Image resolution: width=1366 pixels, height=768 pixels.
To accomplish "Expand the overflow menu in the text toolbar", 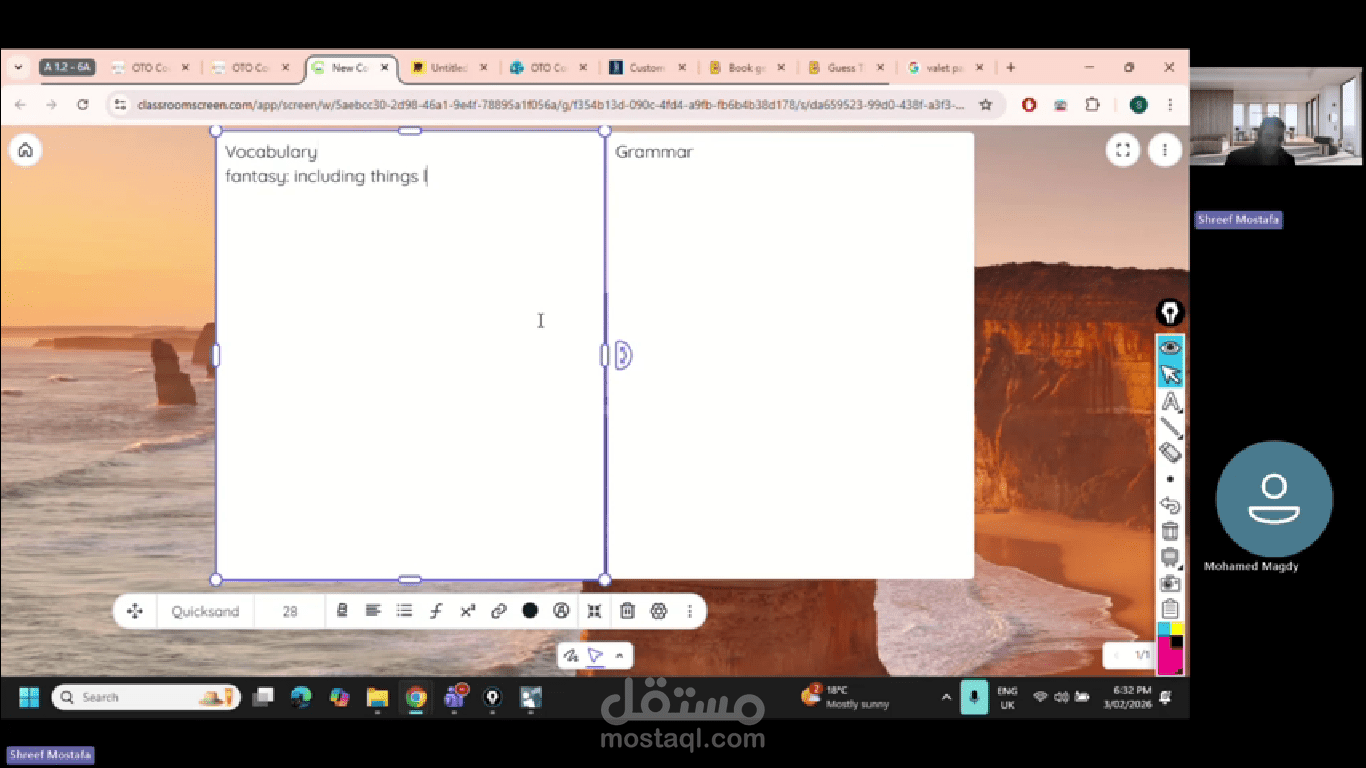I will pyautogui.click(x=690, y=611).
